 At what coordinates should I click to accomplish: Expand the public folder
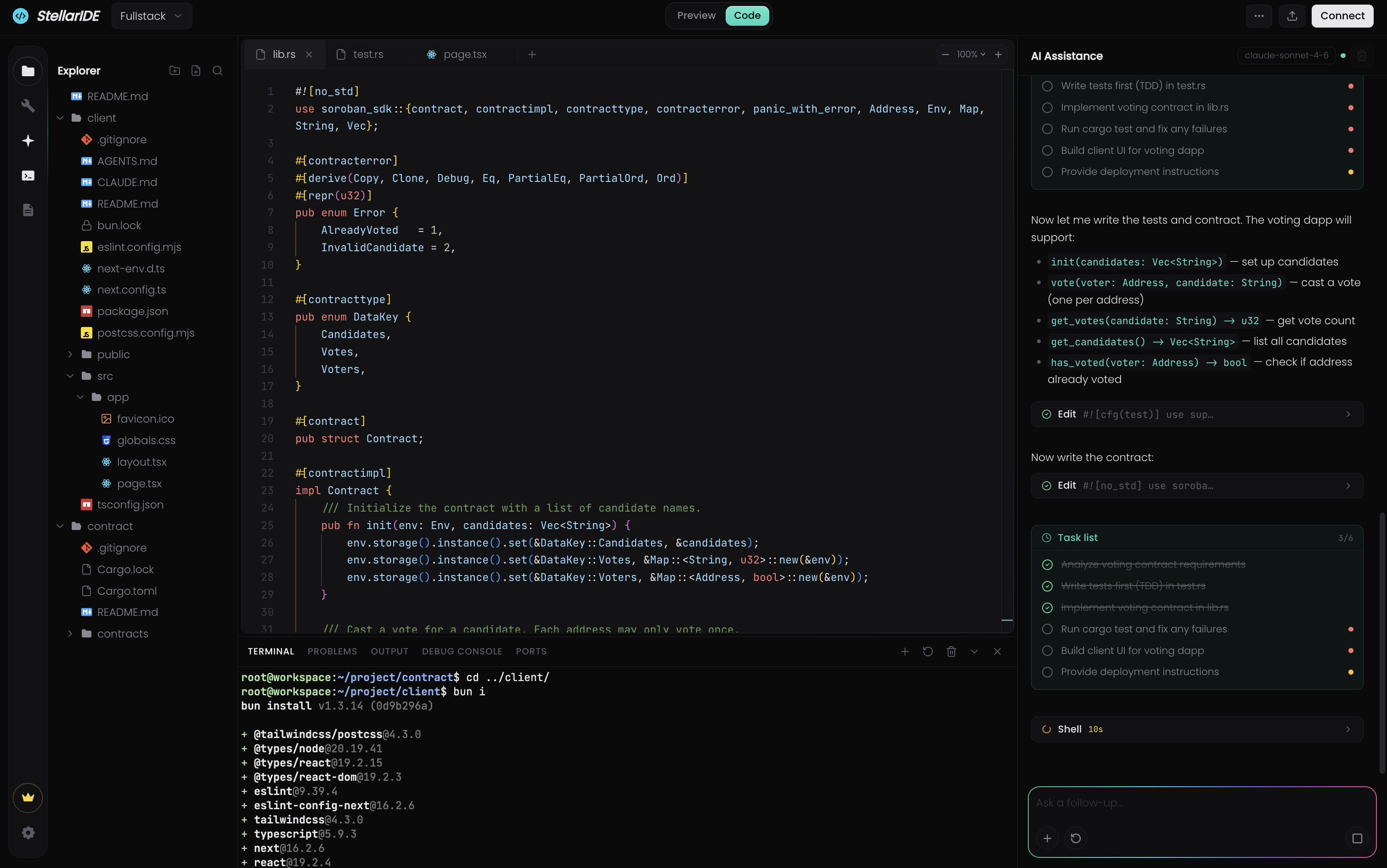point(69,355)
